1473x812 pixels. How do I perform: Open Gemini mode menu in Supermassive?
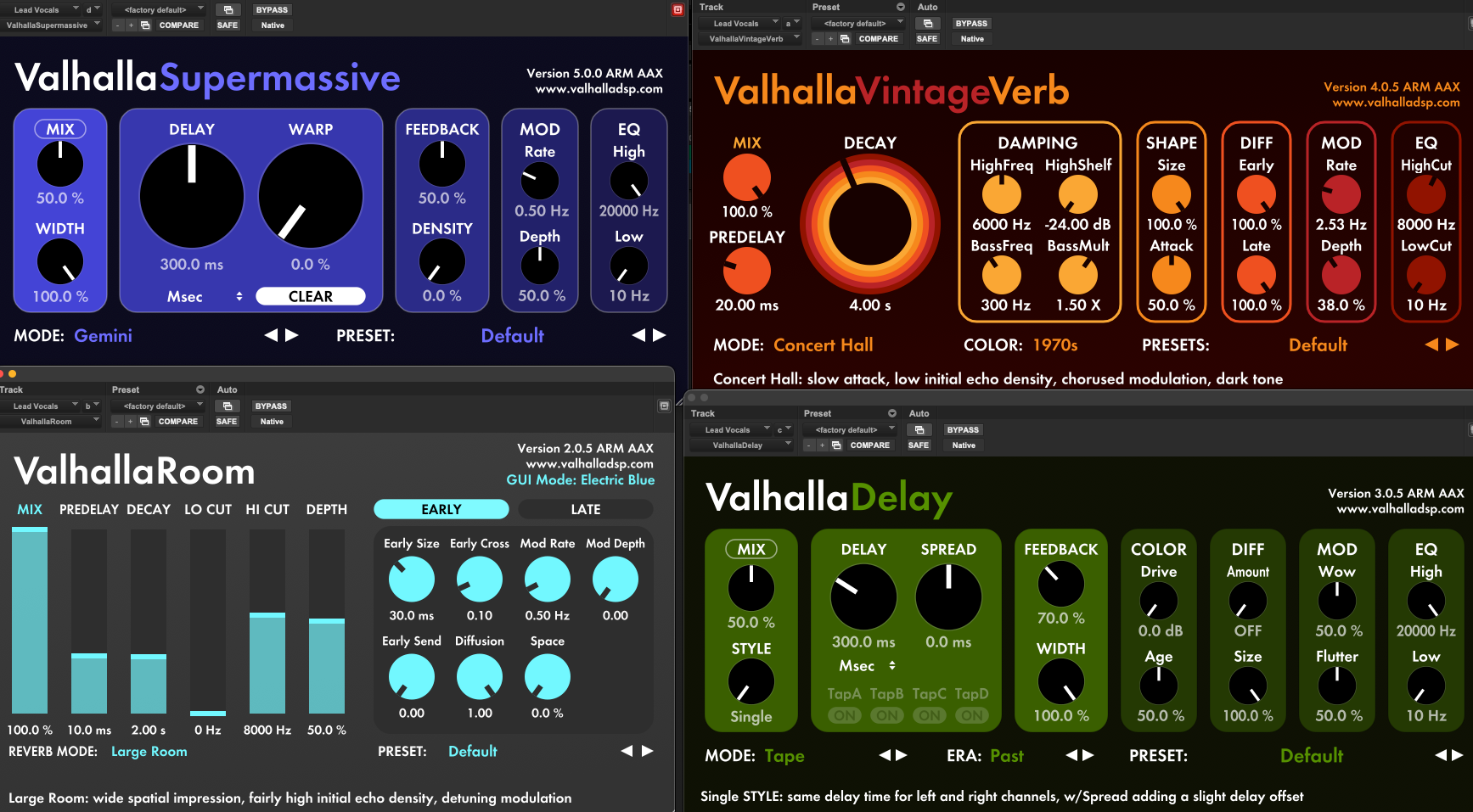(103, 335)
